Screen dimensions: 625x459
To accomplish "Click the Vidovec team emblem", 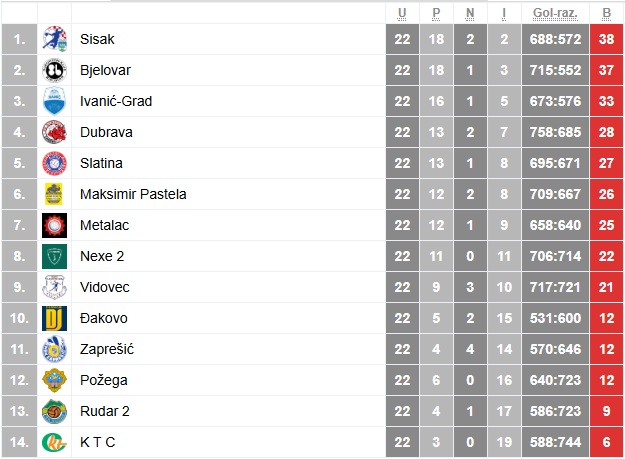I will point(54,288).
